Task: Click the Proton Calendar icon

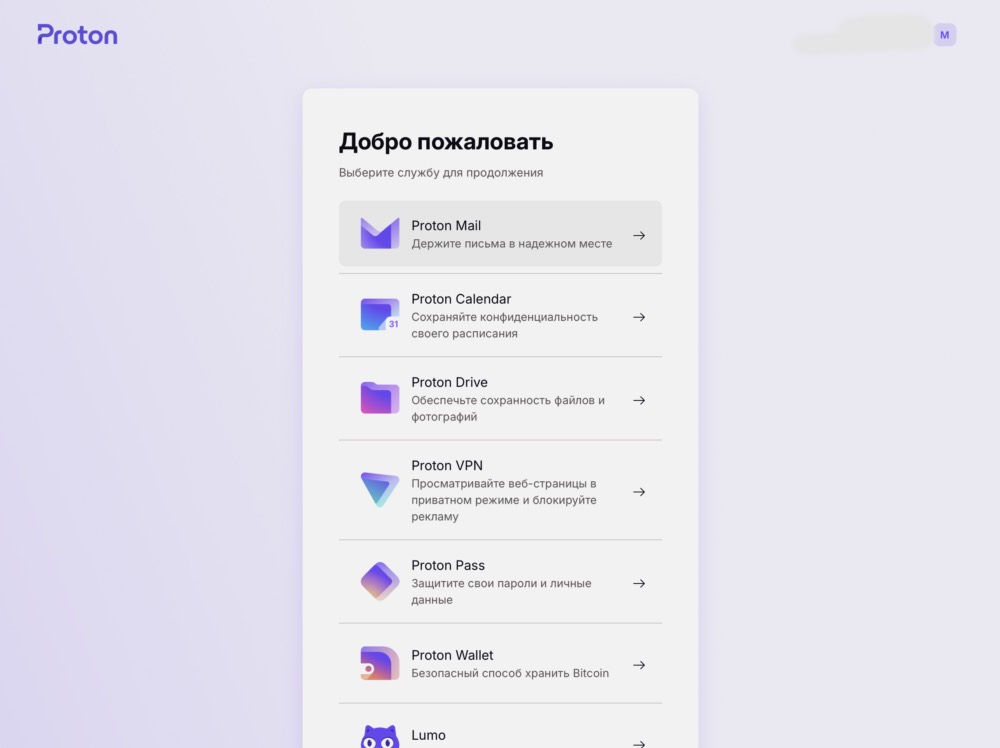Action: (x=380, y=314)
